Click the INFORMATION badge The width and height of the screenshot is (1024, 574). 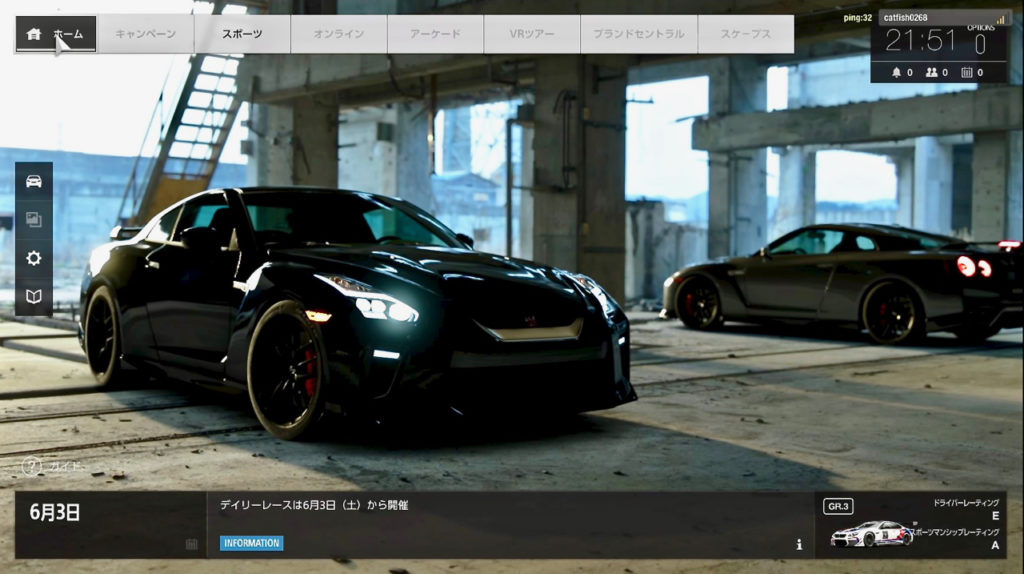(251, 543)
